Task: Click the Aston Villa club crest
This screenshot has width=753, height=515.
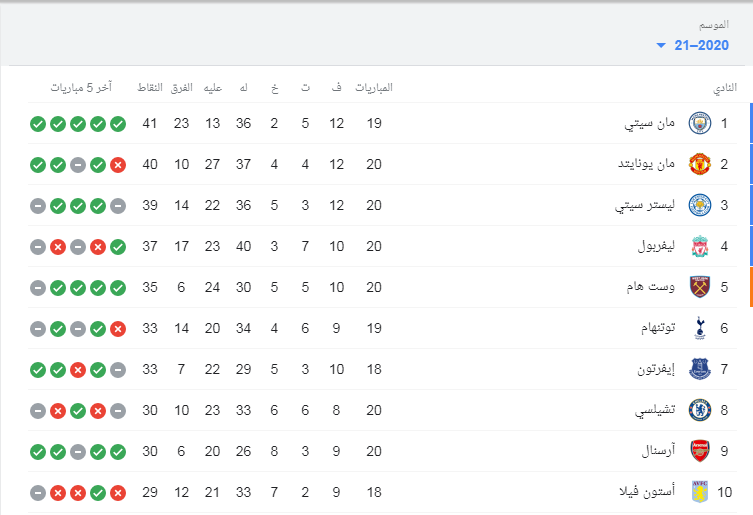Action: click(x=700, y=492)
